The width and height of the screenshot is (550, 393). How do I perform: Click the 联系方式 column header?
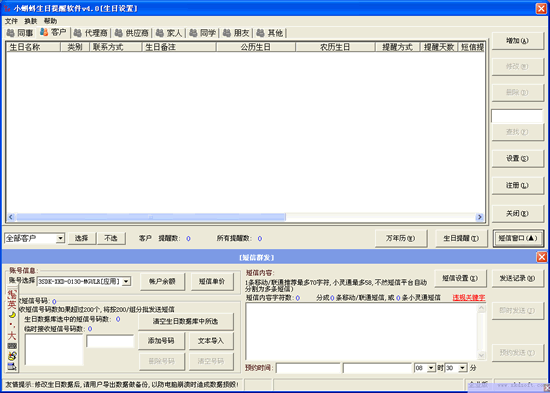click(115, 47)
